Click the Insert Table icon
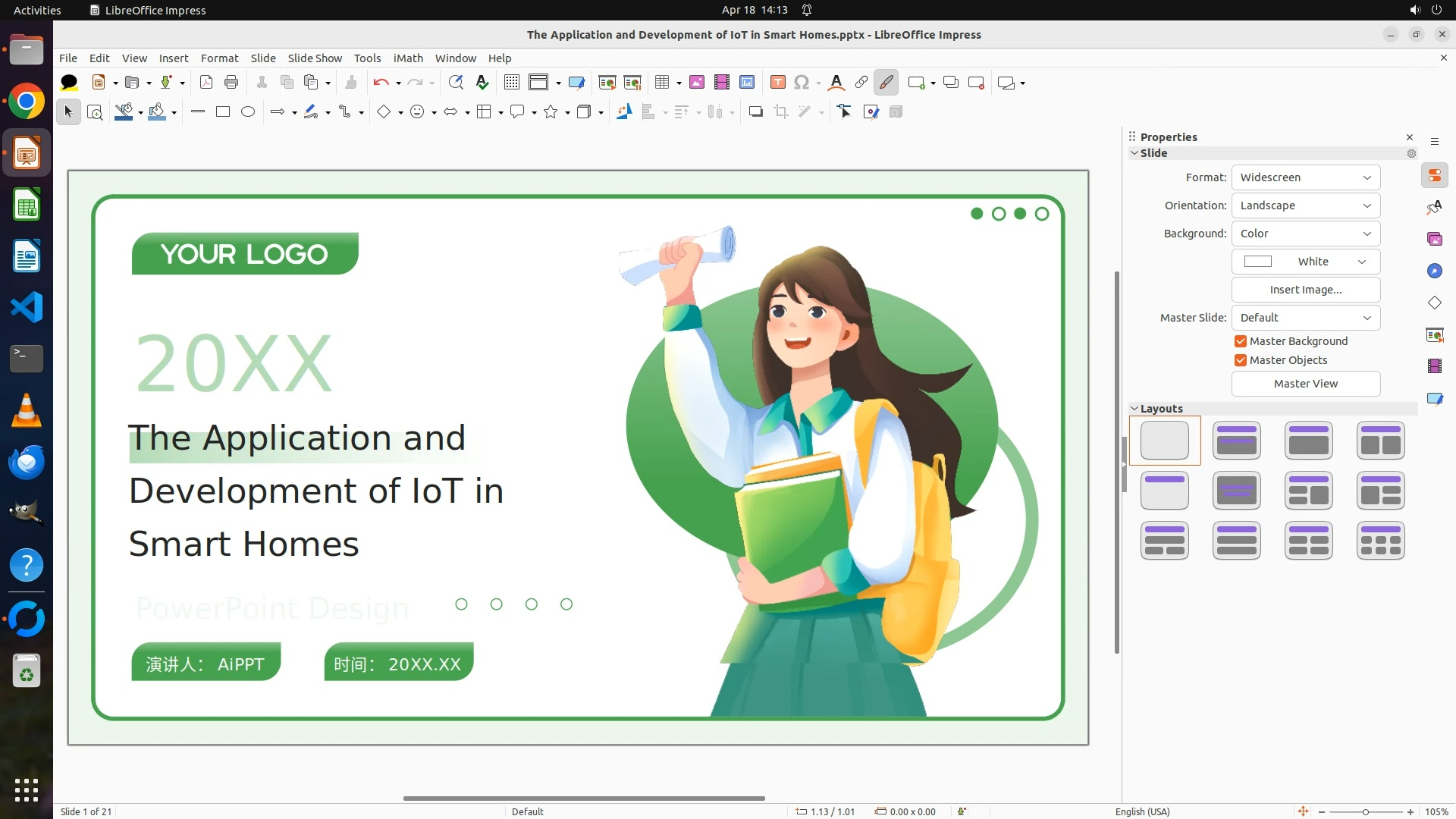Viewport: 1456px width, 819px height. coord(662,83)
